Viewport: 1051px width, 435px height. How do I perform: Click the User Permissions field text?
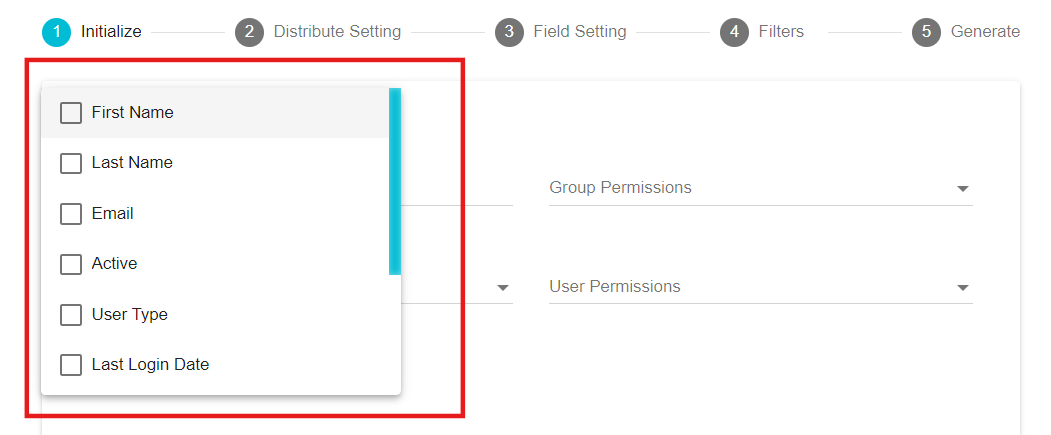pyautogui.click(x=615, y=286)
